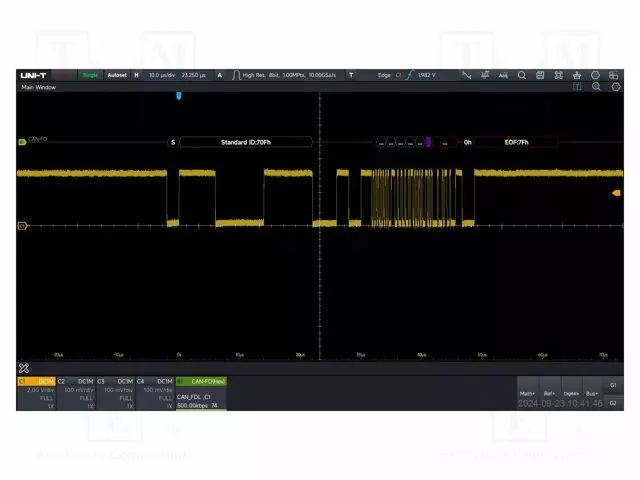Click the Digital+ button
The height and width of the screenshot is (480, 640).
[x=571, y=393]
